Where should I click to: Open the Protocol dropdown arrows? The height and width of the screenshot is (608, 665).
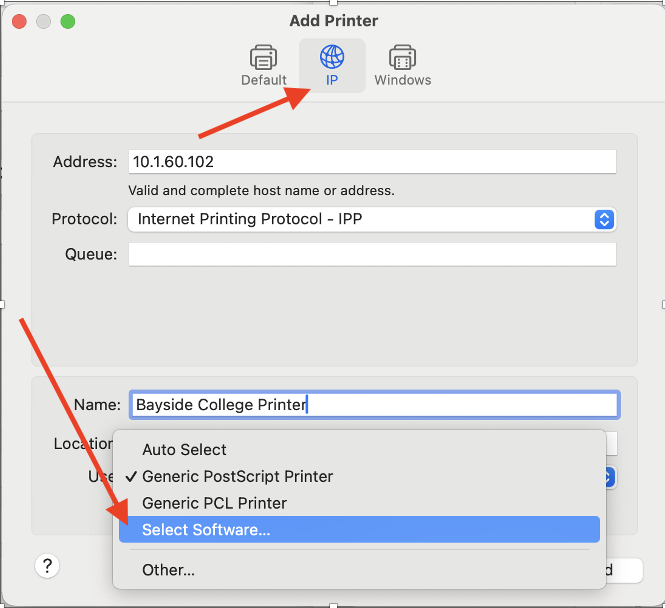tap(604, 219)
